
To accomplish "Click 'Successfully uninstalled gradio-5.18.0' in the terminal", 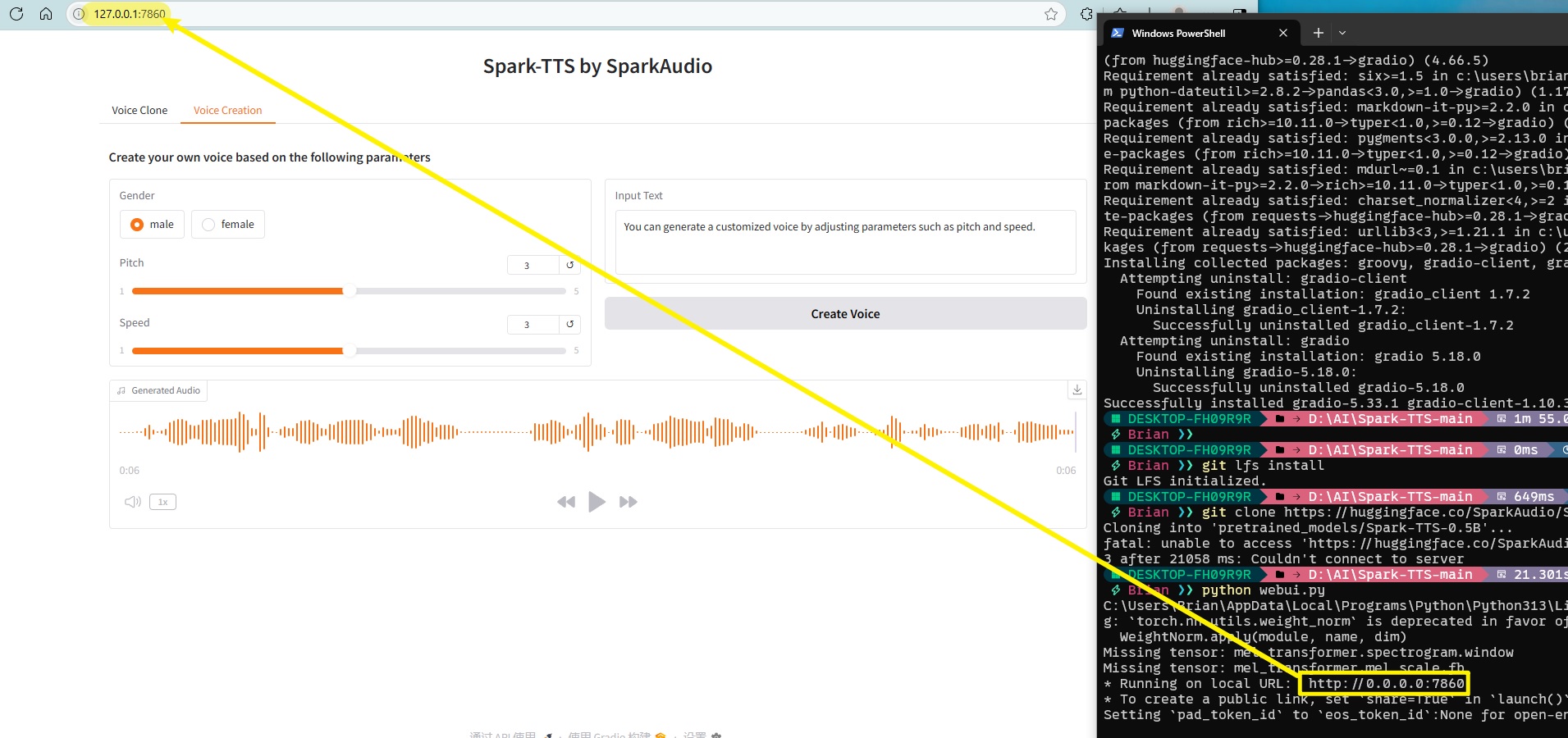I will click(1309, 388).
